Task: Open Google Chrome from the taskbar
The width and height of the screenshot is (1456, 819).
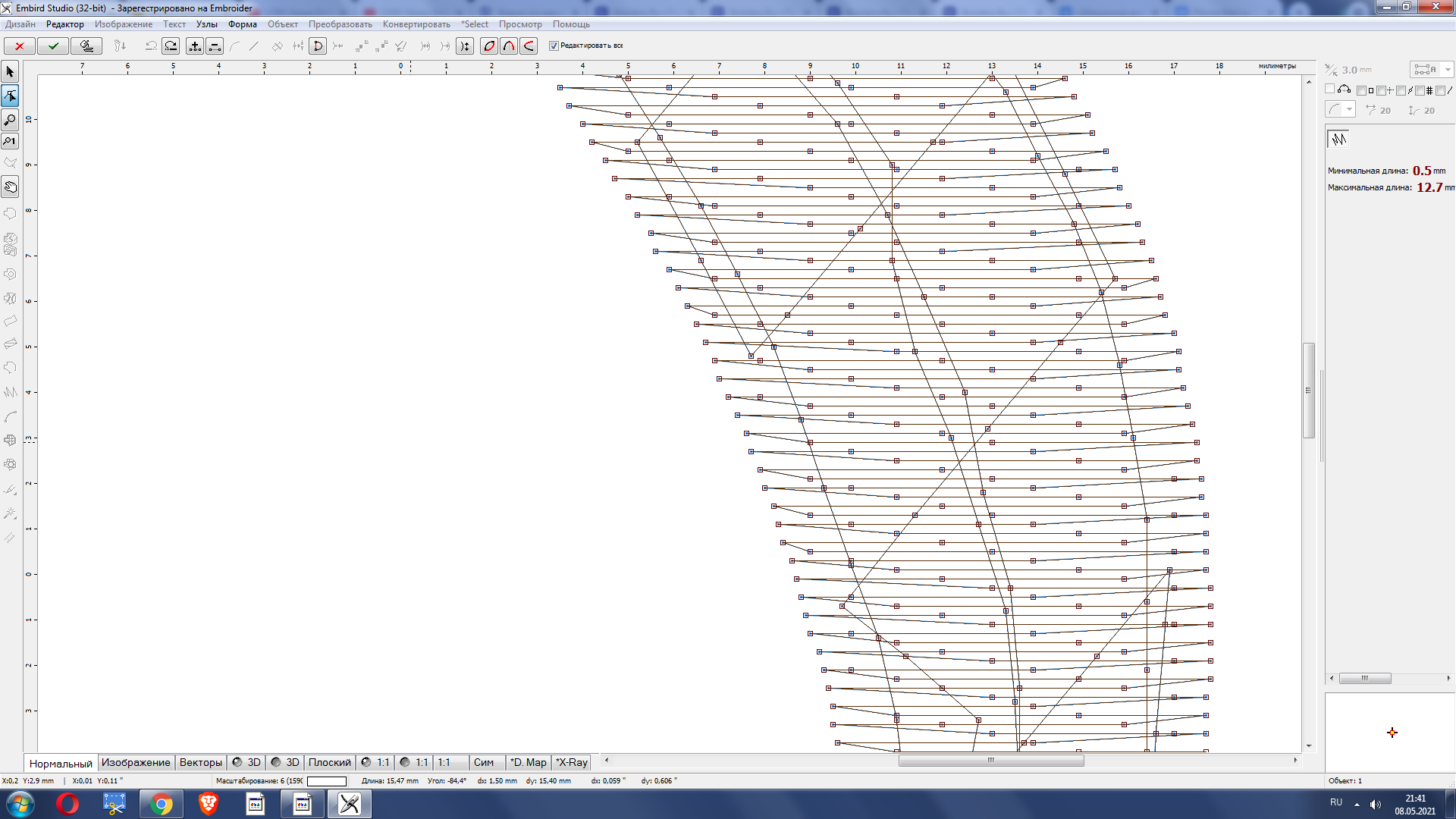Action: [161, 804]
